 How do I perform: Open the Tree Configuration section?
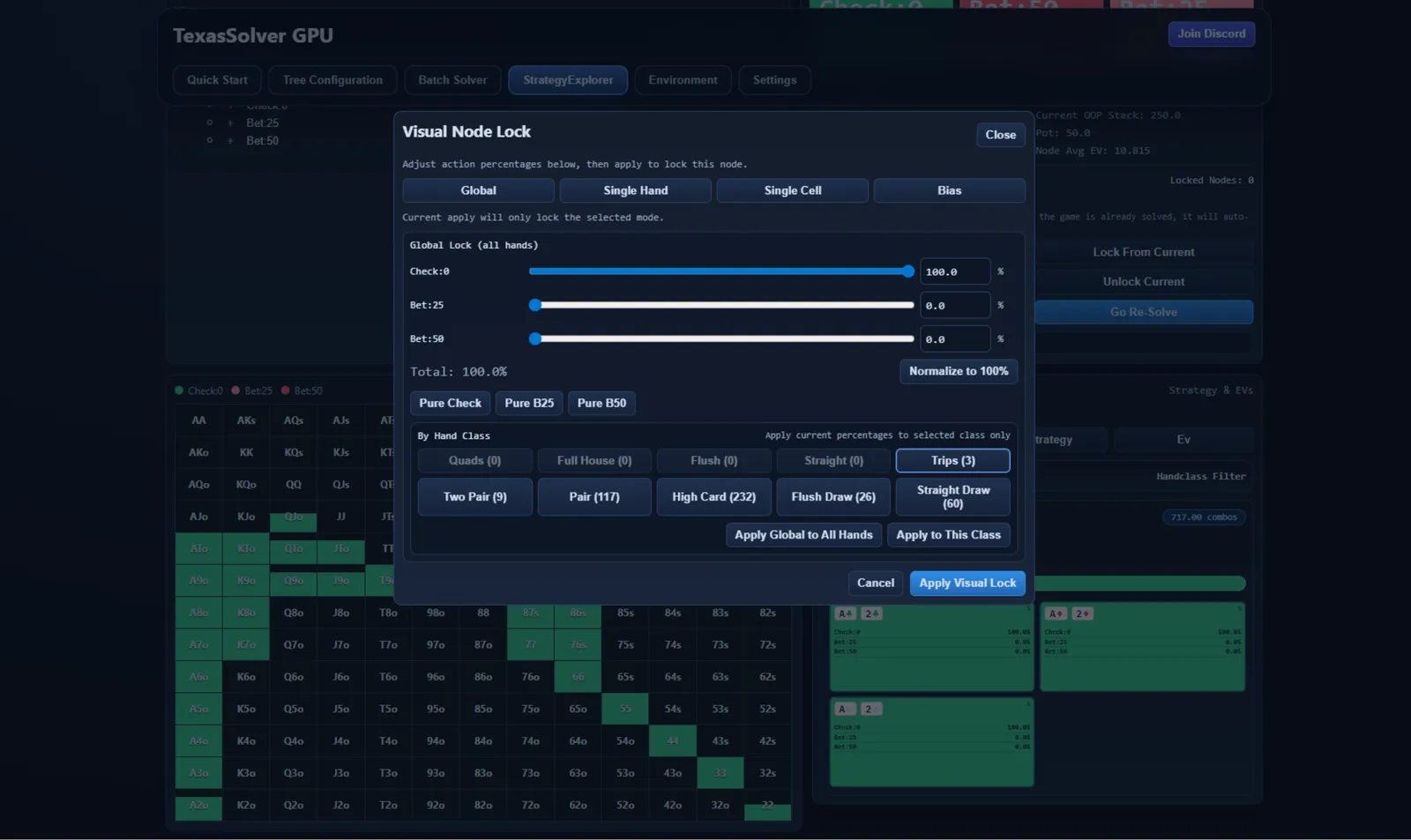332,79
